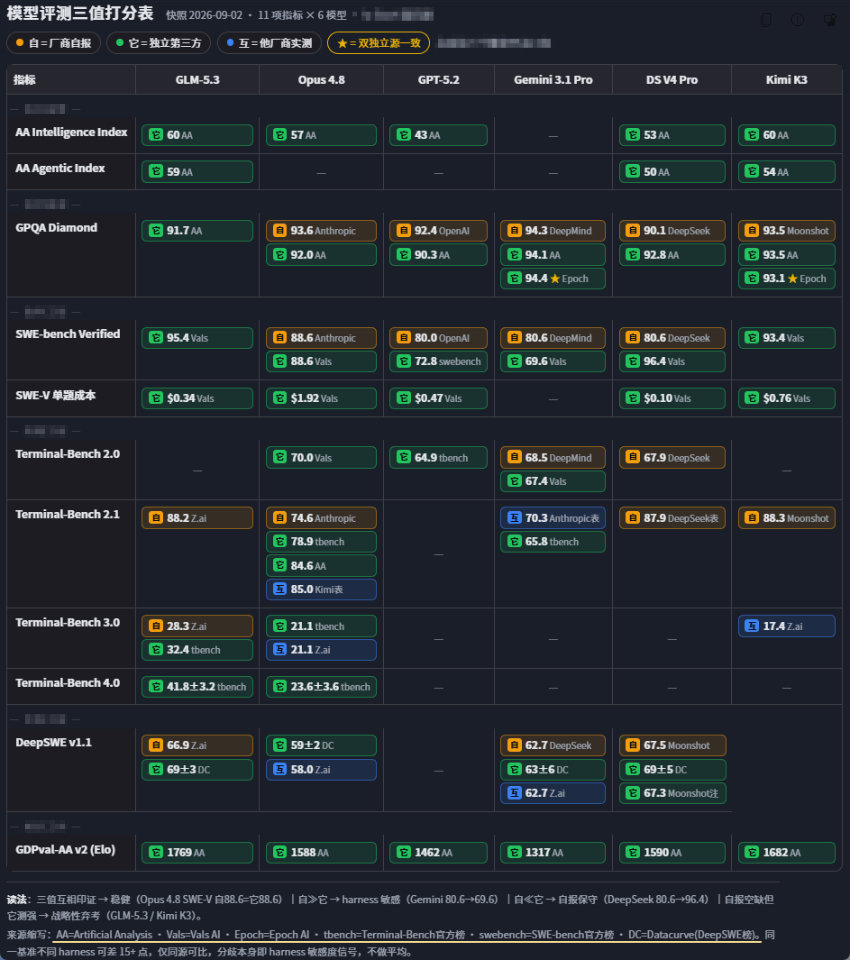850x960 pixels.
Task: Click the Opus 4.8 column header
Action: point(322,80)
